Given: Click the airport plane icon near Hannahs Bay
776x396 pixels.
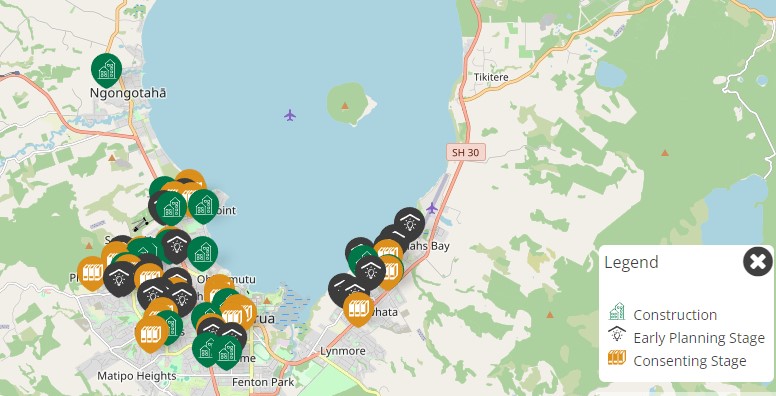Looking at the screenshot, I should (432, 208).
